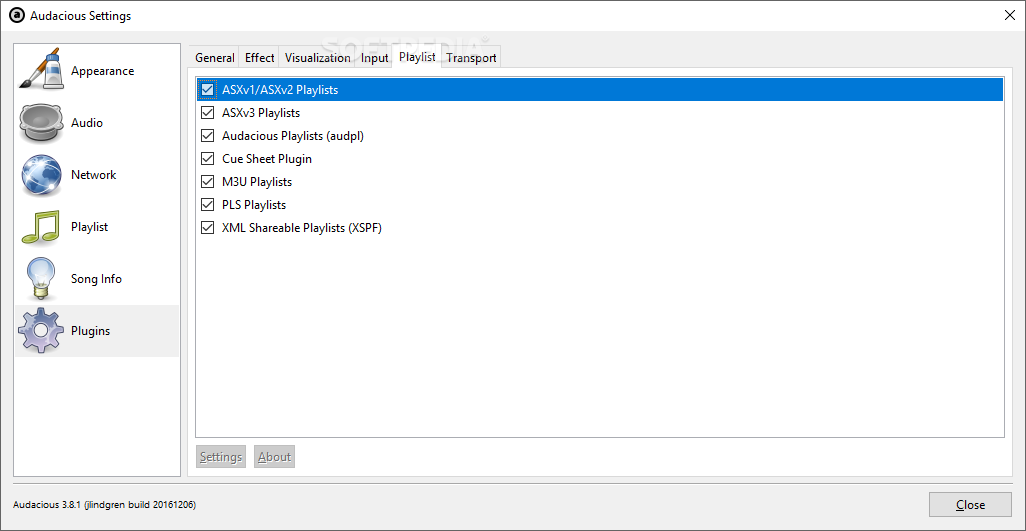
Task: Select the M3U Playlists row text
Action: pos(256,182)
